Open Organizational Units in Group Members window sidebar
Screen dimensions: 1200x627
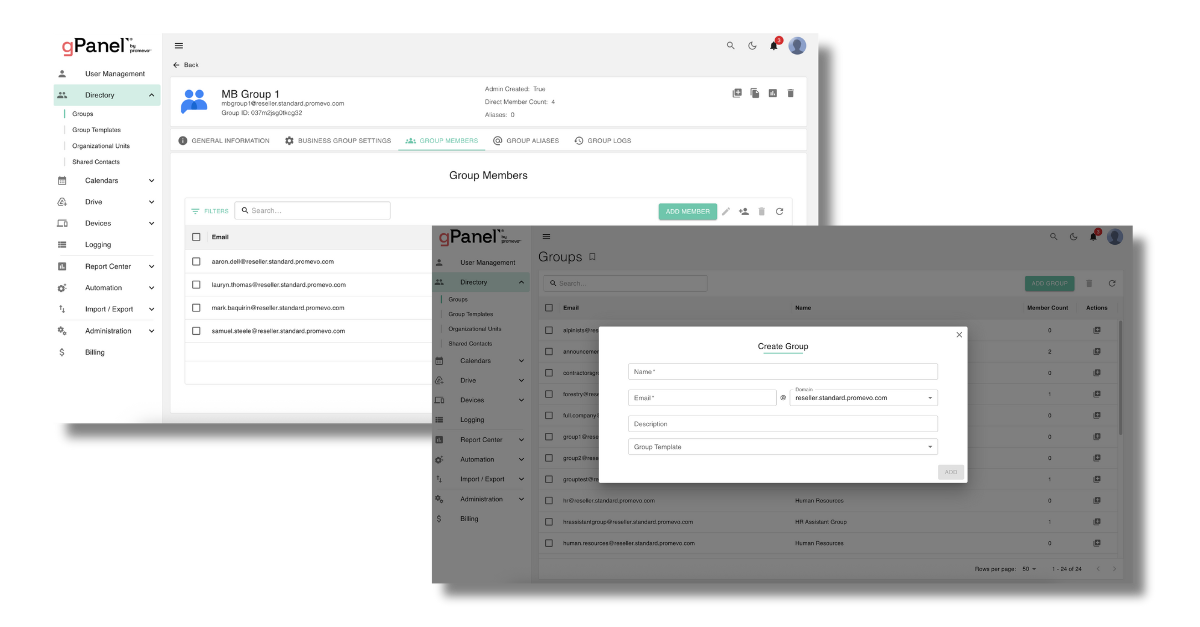tap(101, 146)
